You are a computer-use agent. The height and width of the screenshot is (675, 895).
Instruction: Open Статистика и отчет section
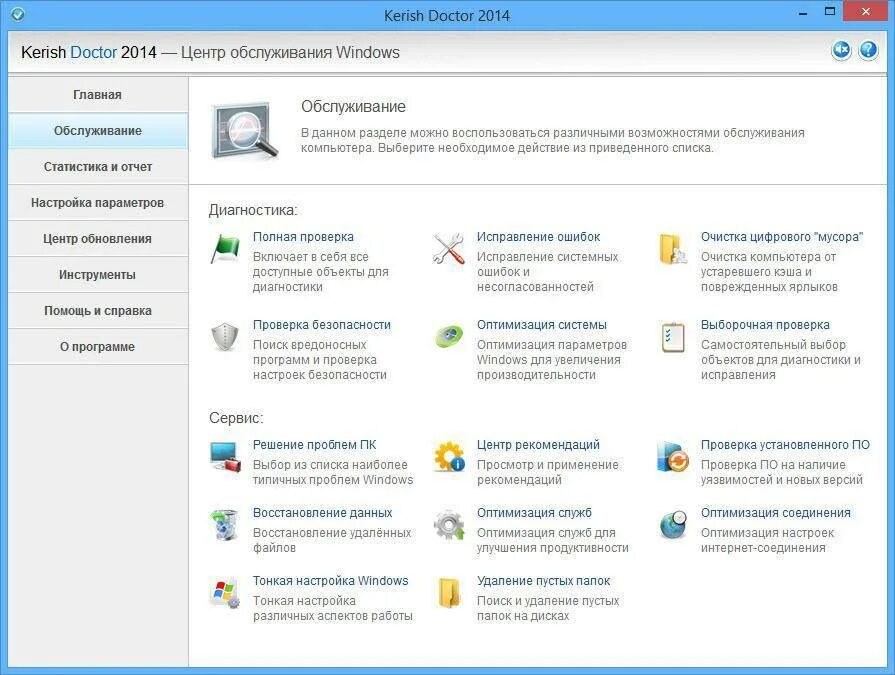(x=98, y=167)
